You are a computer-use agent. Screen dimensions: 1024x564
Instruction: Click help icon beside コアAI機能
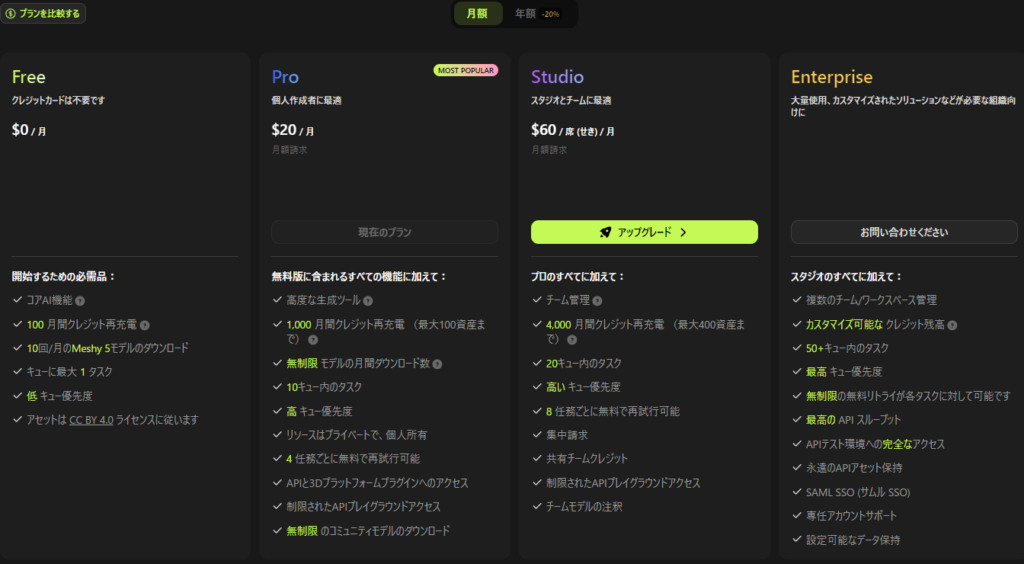pos(80,301)
